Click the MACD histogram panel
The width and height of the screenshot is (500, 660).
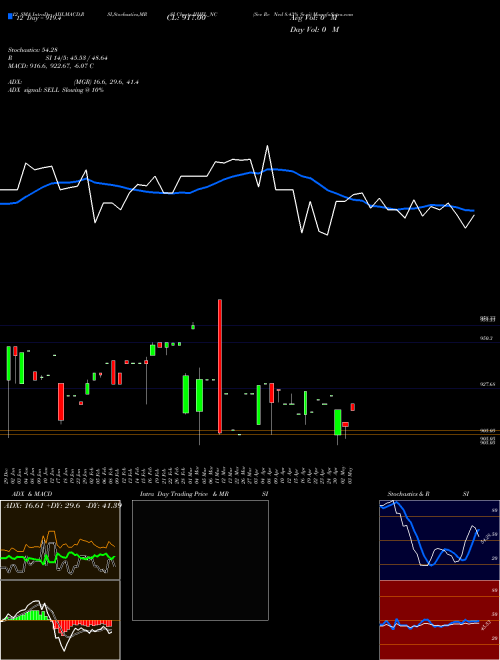point(60,620)
